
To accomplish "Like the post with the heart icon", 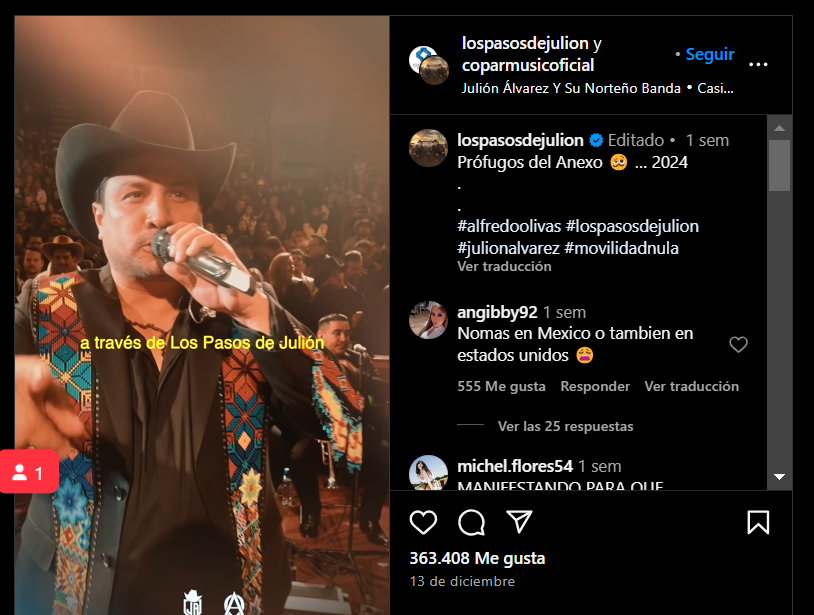I will [x=424, y=522].
